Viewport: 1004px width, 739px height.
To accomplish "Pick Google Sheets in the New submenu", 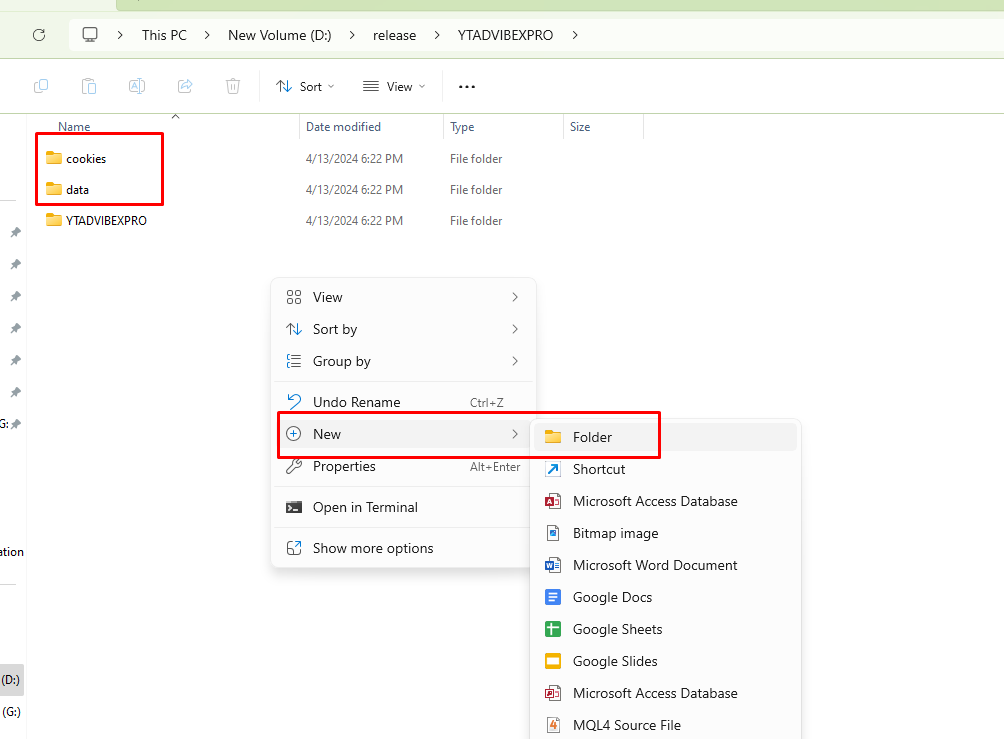I will (x=617, y=629).
